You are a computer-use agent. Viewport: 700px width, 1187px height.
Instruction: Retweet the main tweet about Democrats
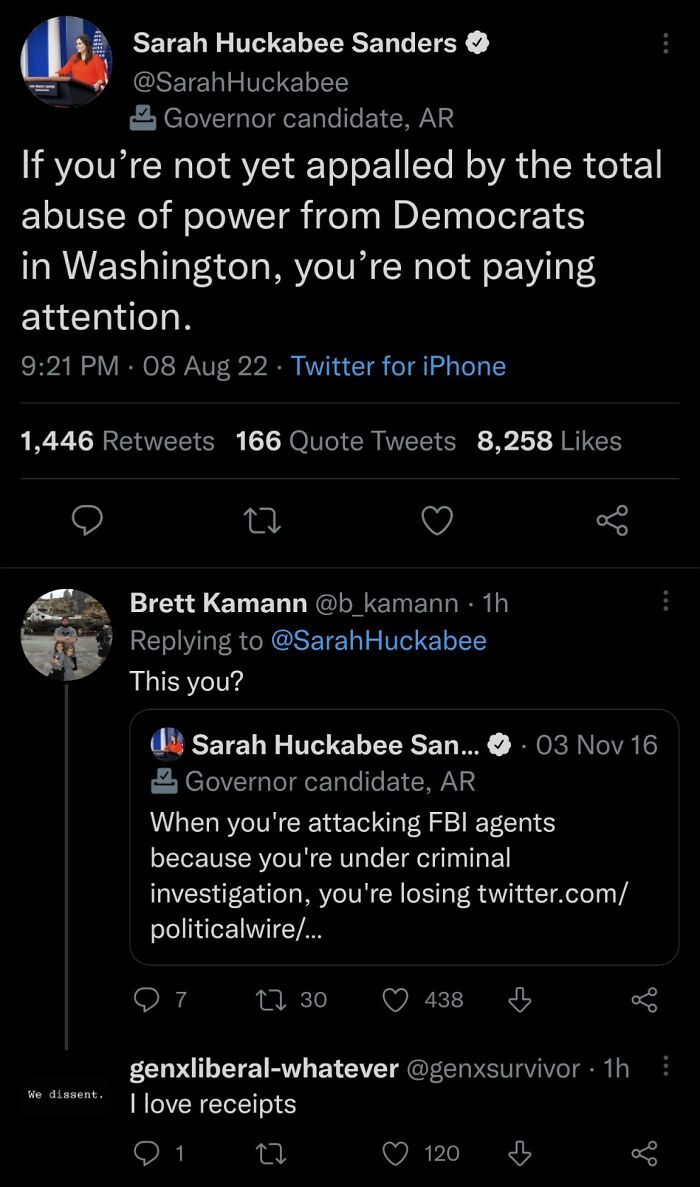pyautogui.click(x=262, y=520)
